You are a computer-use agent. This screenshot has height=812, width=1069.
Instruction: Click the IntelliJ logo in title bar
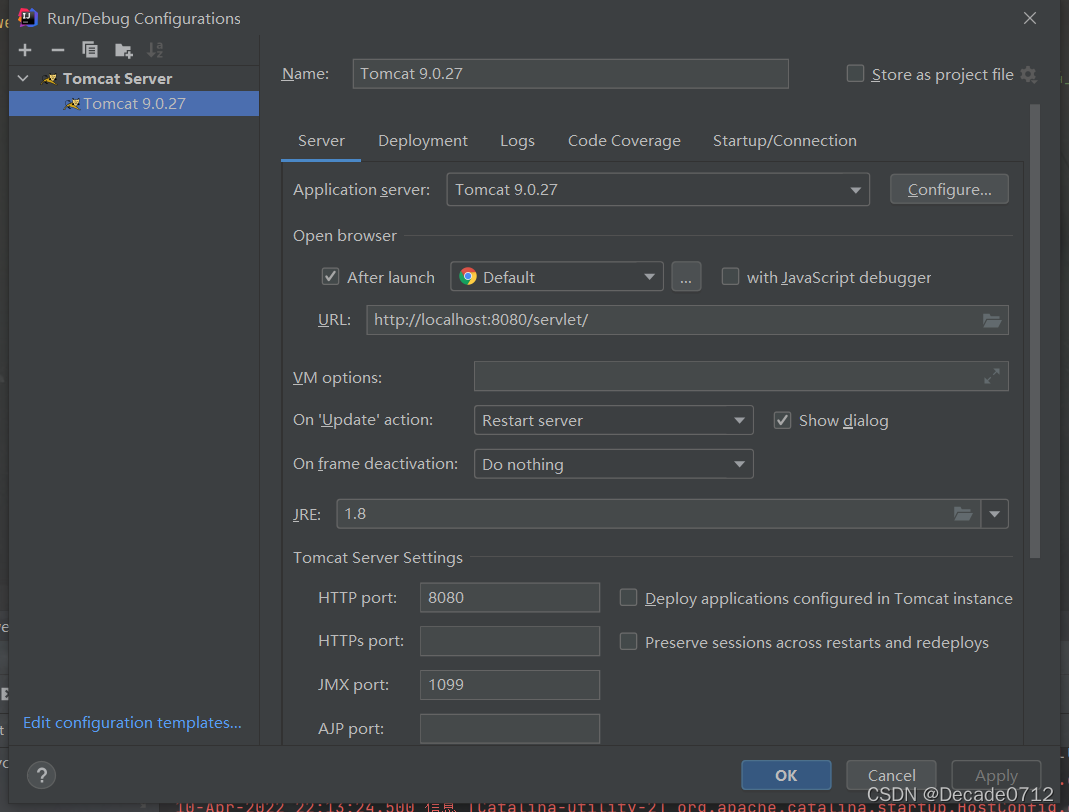pyautogui.click(x=27, y=18)
